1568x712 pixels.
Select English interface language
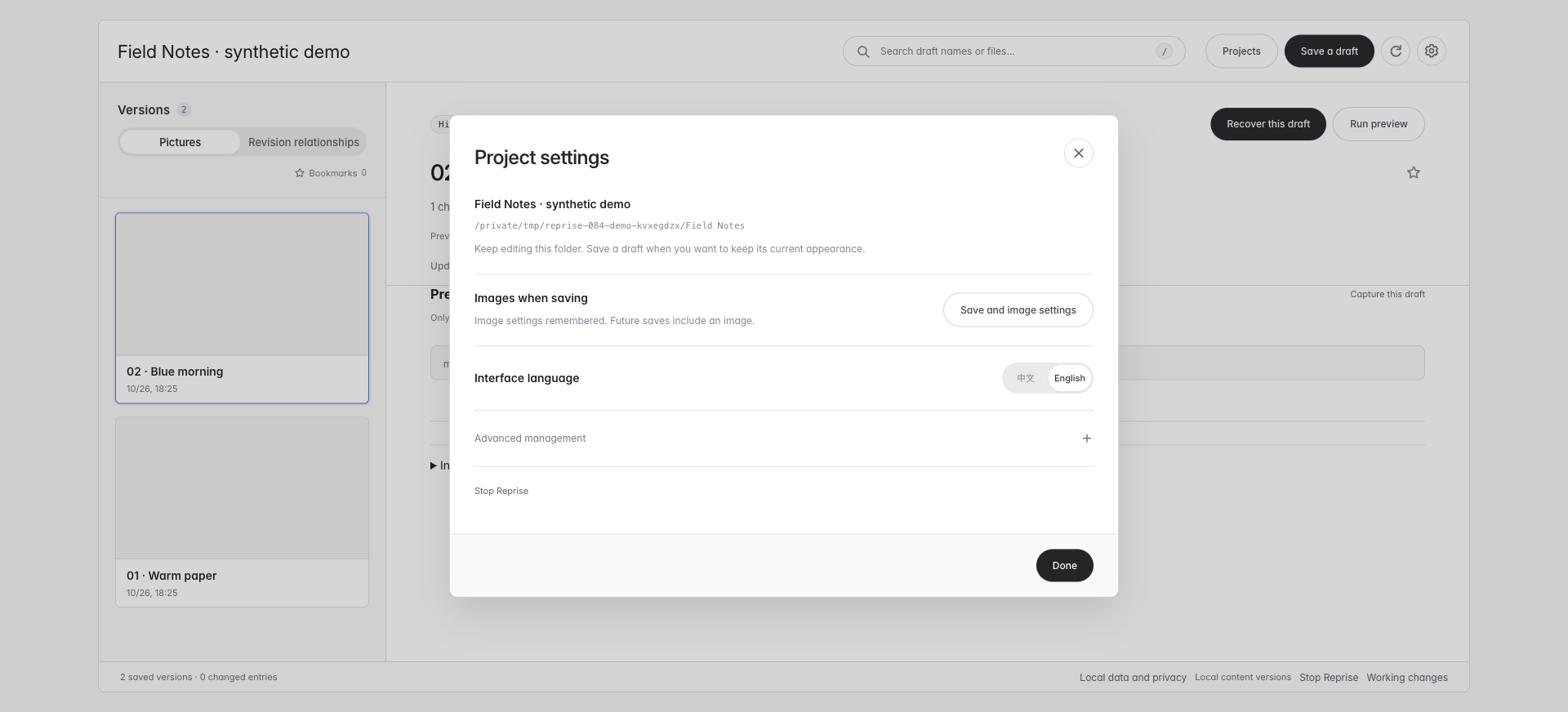pos(1069,378)
